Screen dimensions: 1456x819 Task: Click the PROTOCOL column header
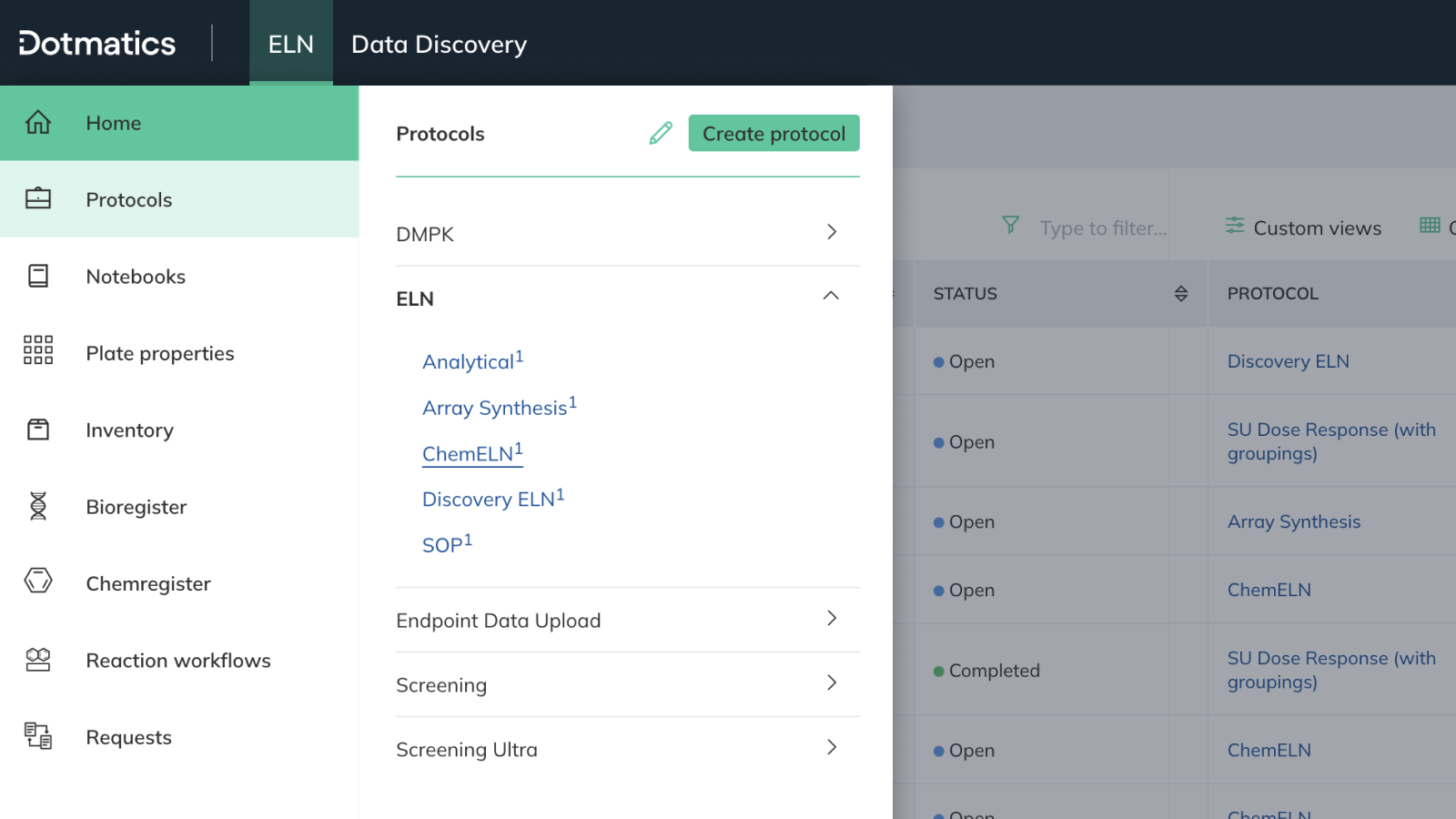(1272, 293)
